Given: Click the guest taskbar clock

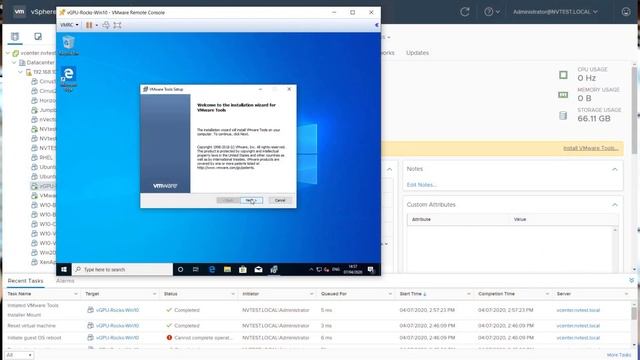Looking at the screenshot, I should (x=353, y=269).
